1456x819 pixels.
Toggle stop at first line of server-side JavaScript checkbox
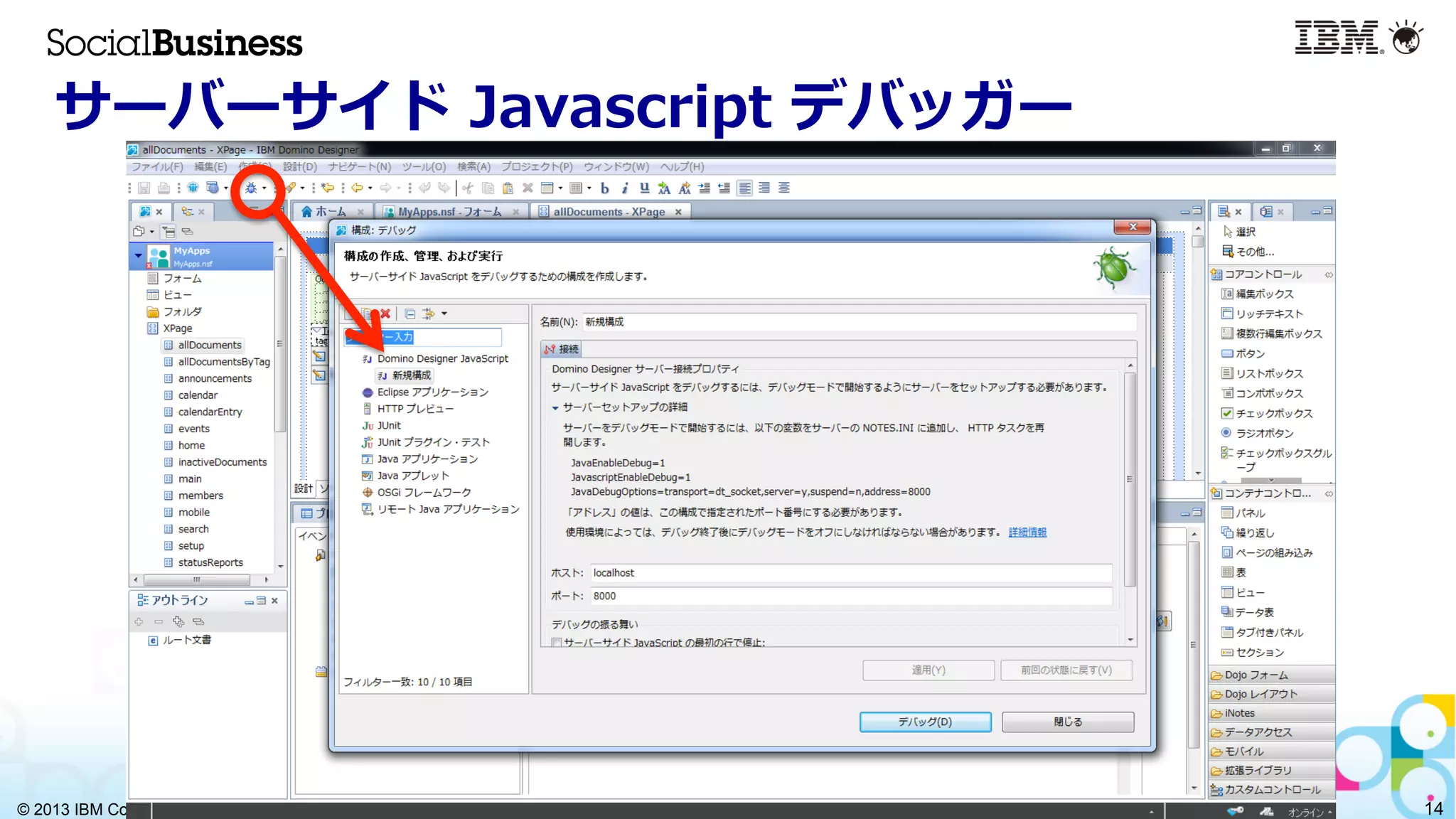pyautogui.click(x=557, y=643)
